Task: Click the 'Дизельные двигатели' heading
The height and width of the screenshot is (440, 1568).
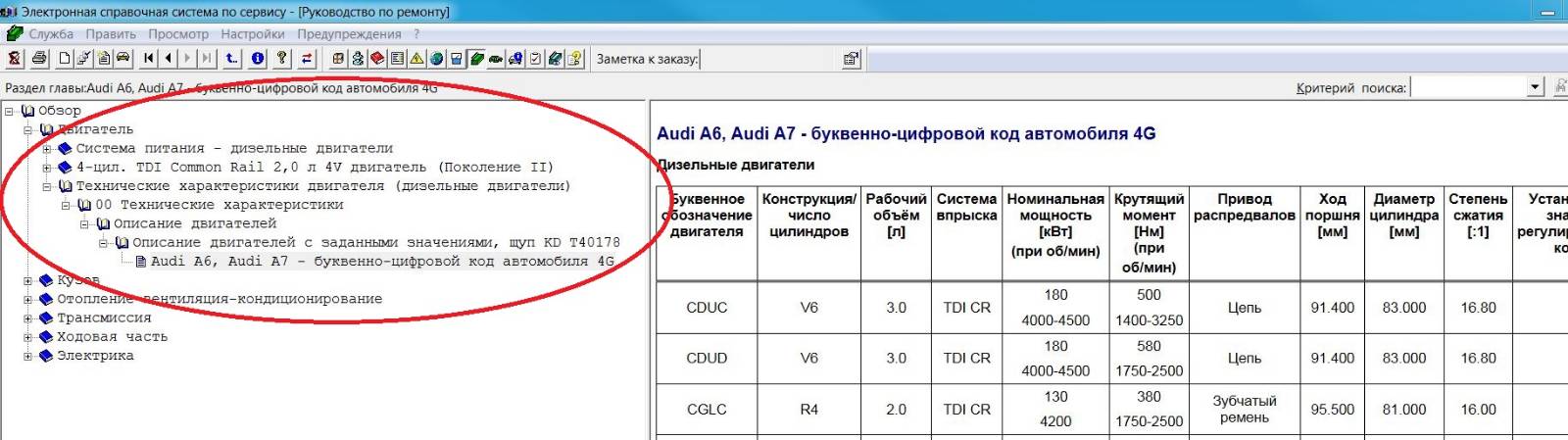Action: tap(736, 165)
